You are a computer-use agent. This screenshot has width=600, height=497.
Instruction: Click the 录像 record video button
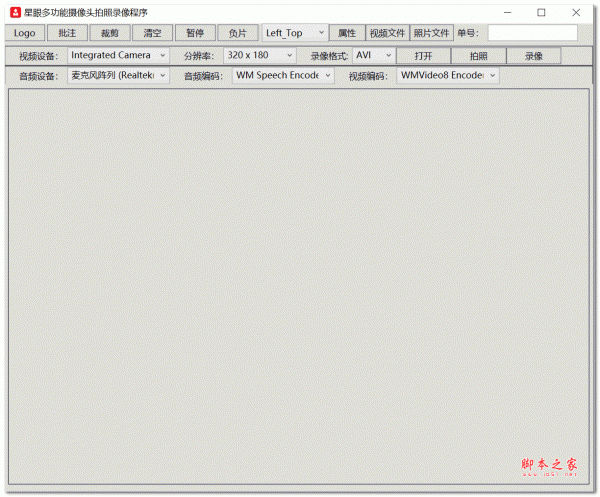tap(534, 56)
